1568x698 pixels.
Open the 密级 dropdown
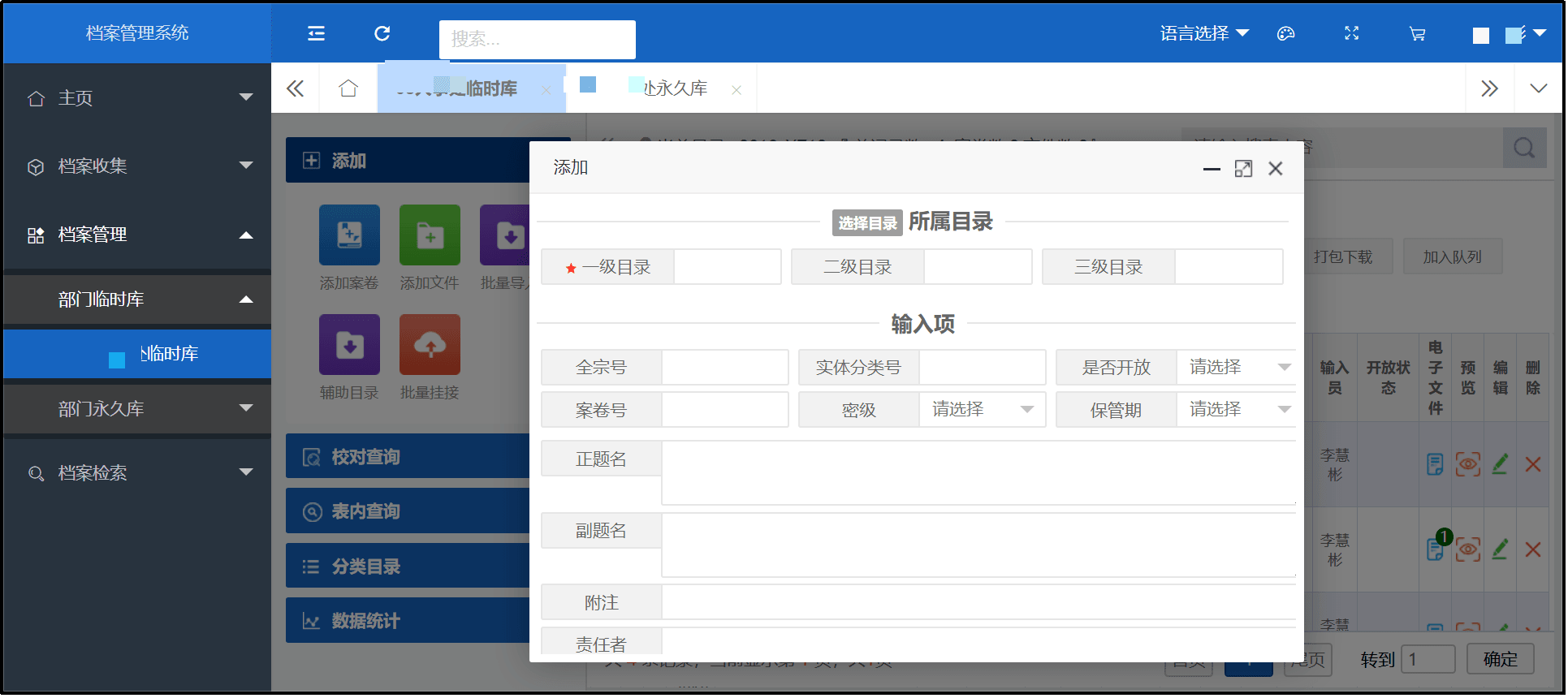[x=982, y=410]
